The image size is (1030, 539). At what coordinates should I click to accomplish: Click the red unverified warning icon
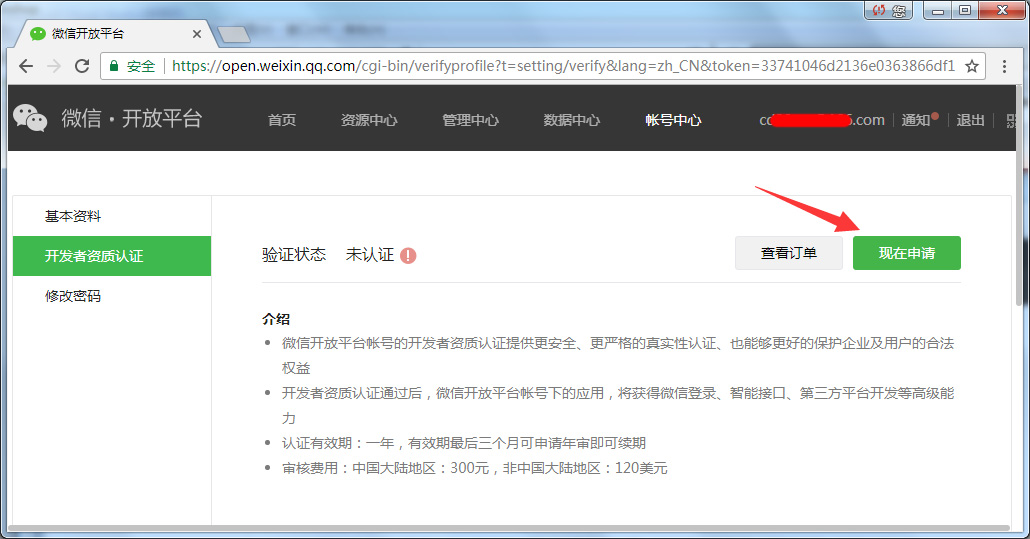(408, 255)
